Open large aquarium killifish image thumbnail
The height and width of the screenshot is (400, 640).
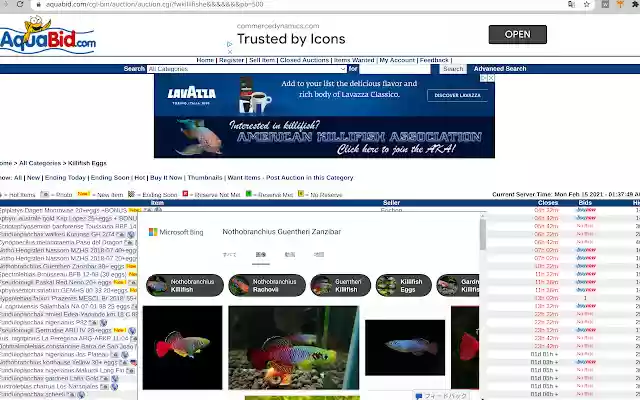(294, 348)
